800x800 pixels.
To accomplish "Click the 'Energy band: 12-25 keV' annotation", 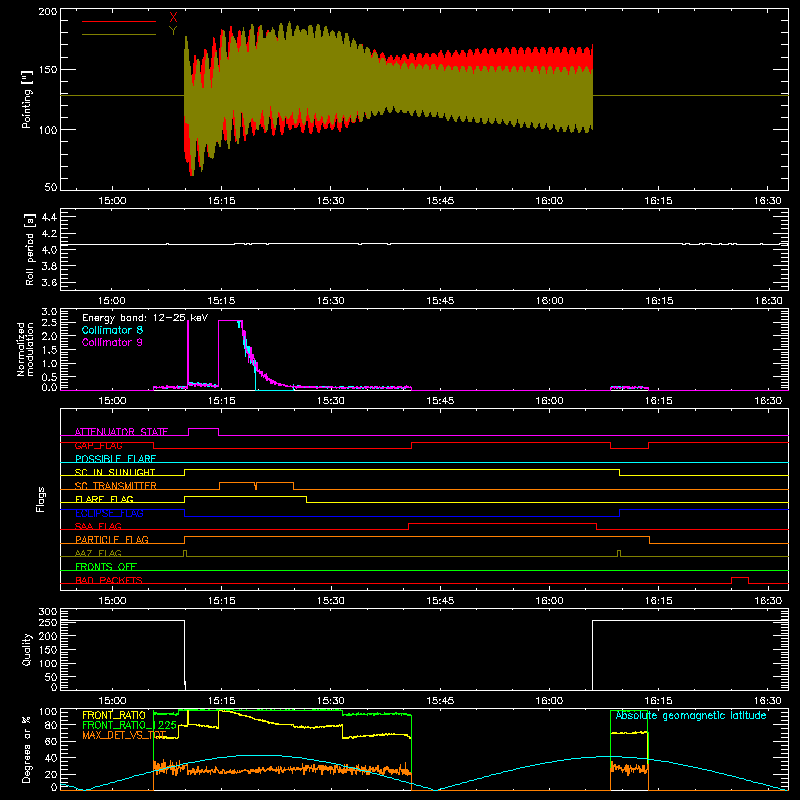I will (145, 318).
